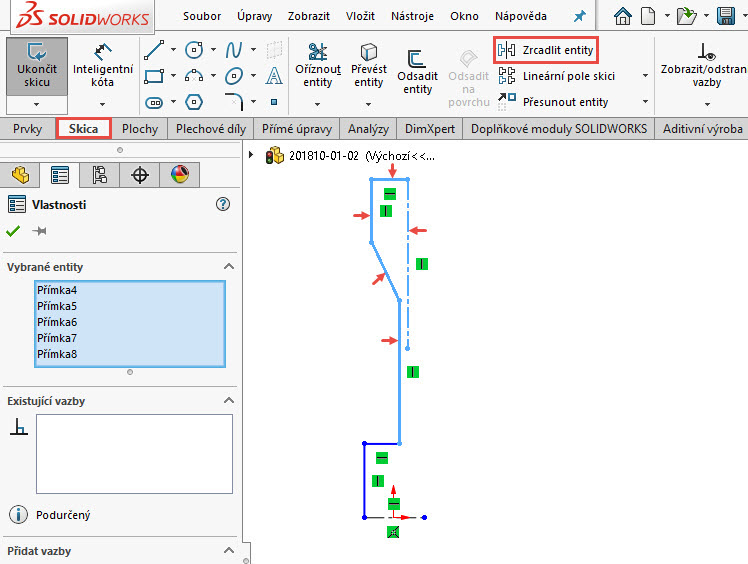Collapse Vybrané entity section
Image resolution: width=748 pixels, height=564 pixels.
tap(229, 266)
